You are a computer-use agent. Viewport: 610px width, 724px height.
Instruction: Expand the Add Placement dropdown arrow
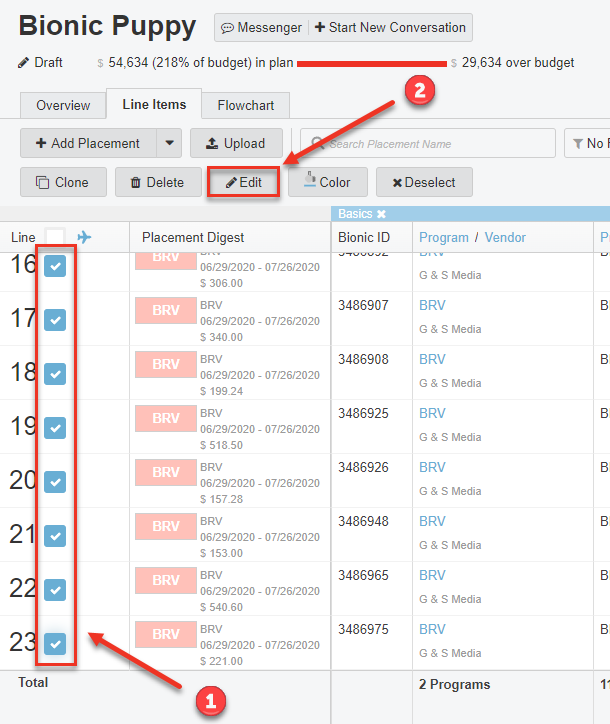(169, 143)
